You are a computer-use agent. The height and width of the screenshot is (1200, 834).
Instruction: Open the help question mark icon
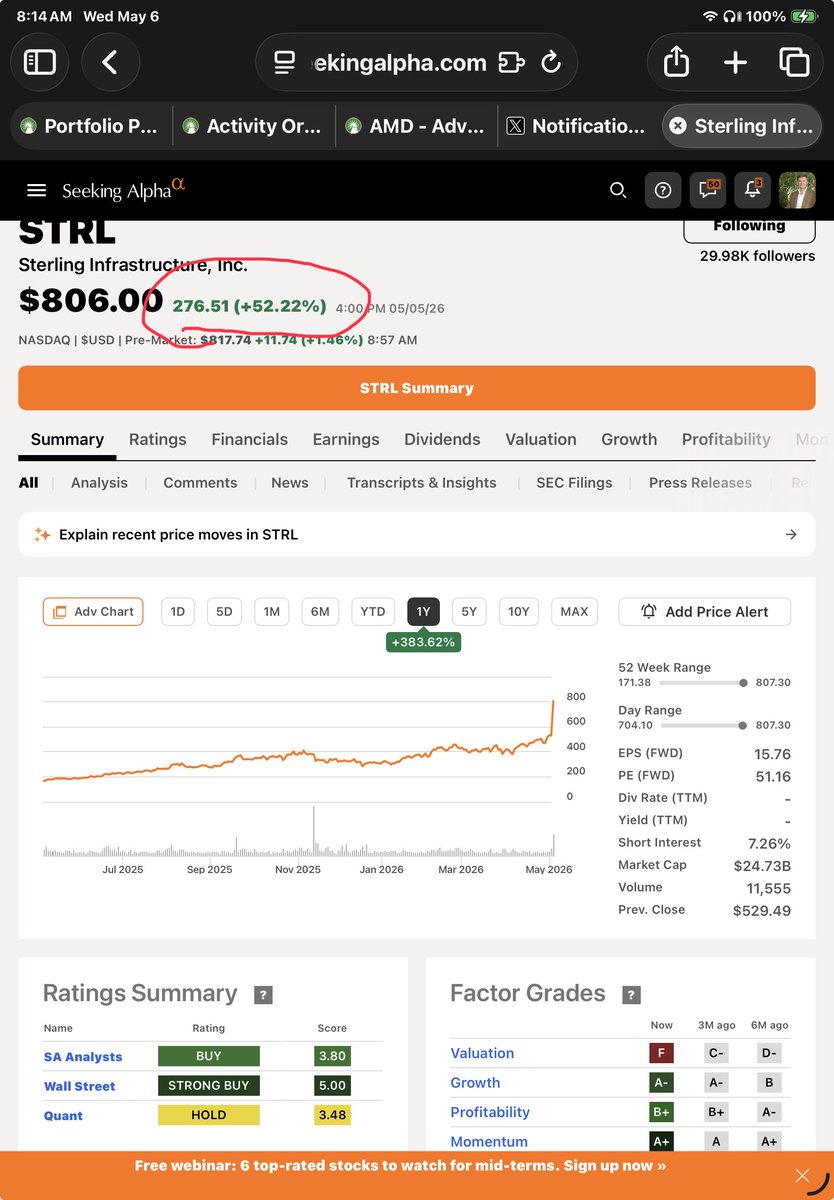pyautogui.click(x=662, y=190)
